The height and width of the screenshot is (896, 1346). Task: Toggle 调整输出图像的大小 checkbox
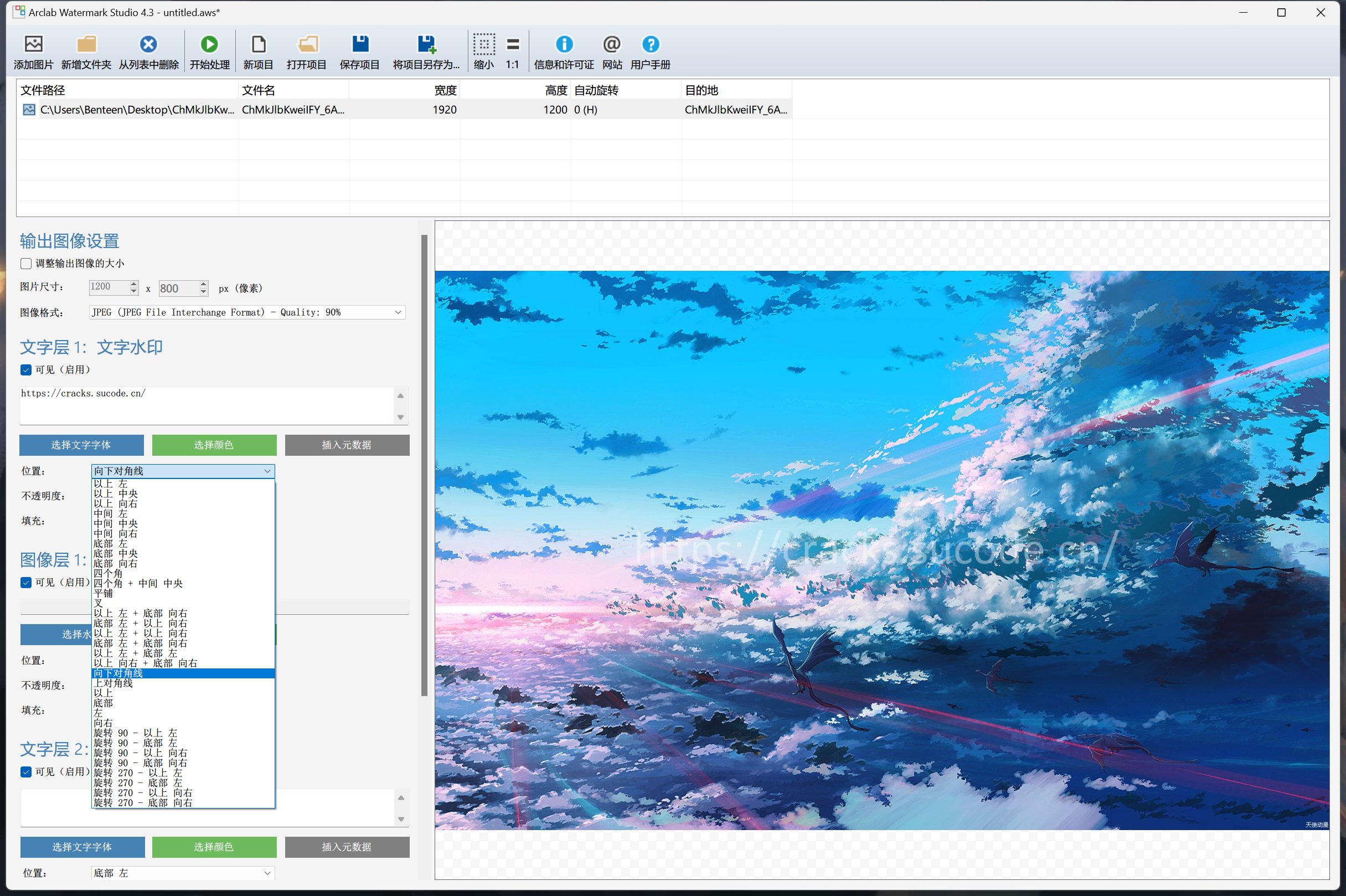coord(25,264)
